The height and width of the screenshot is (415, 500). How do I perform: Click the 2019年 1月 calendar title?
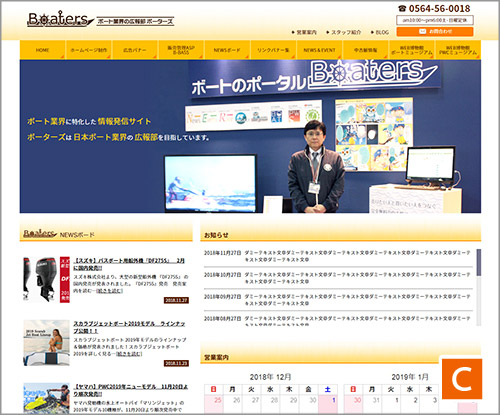click(x=410, y=377)
